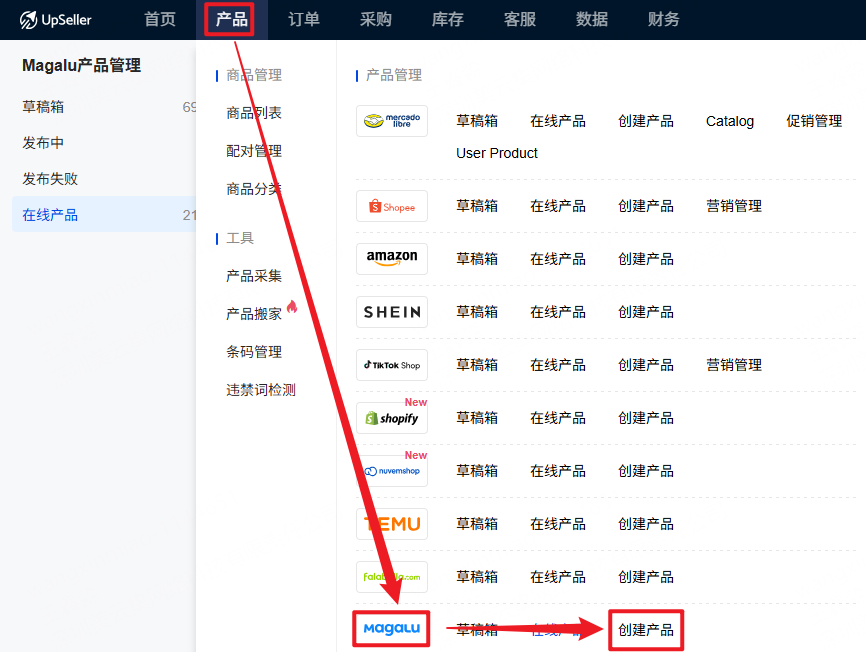This screenshot has height=652, width=866.
Task: Open the 订单 top menu tab
Action: (304, 19)
